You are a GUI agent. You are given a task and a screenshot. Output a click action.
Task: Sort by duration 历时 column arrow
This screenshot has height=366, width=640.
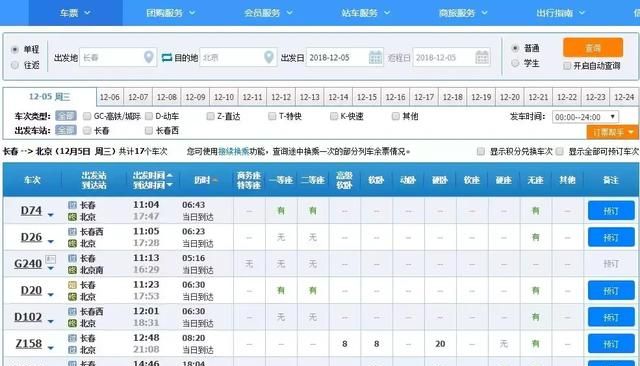215,180
